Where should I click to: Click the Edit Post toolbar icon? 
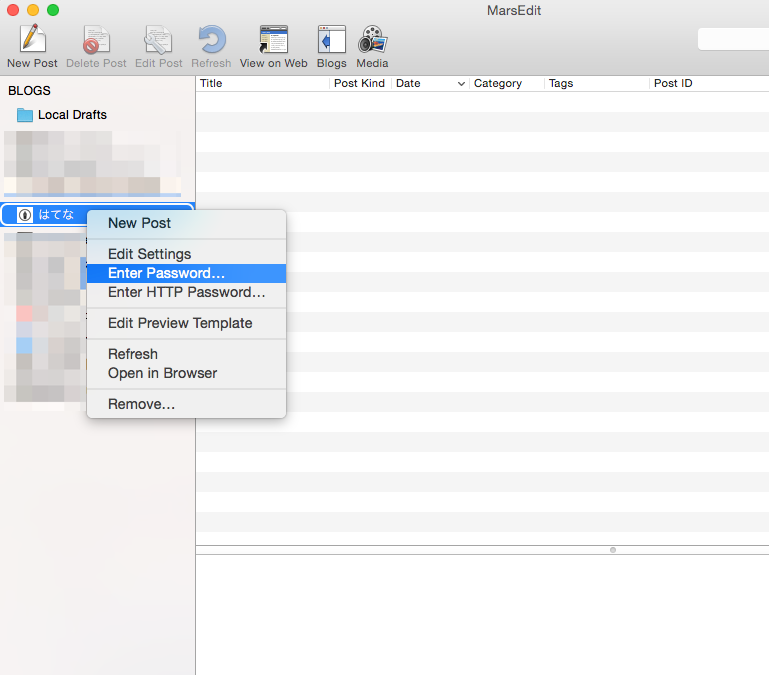coord(158,39)
